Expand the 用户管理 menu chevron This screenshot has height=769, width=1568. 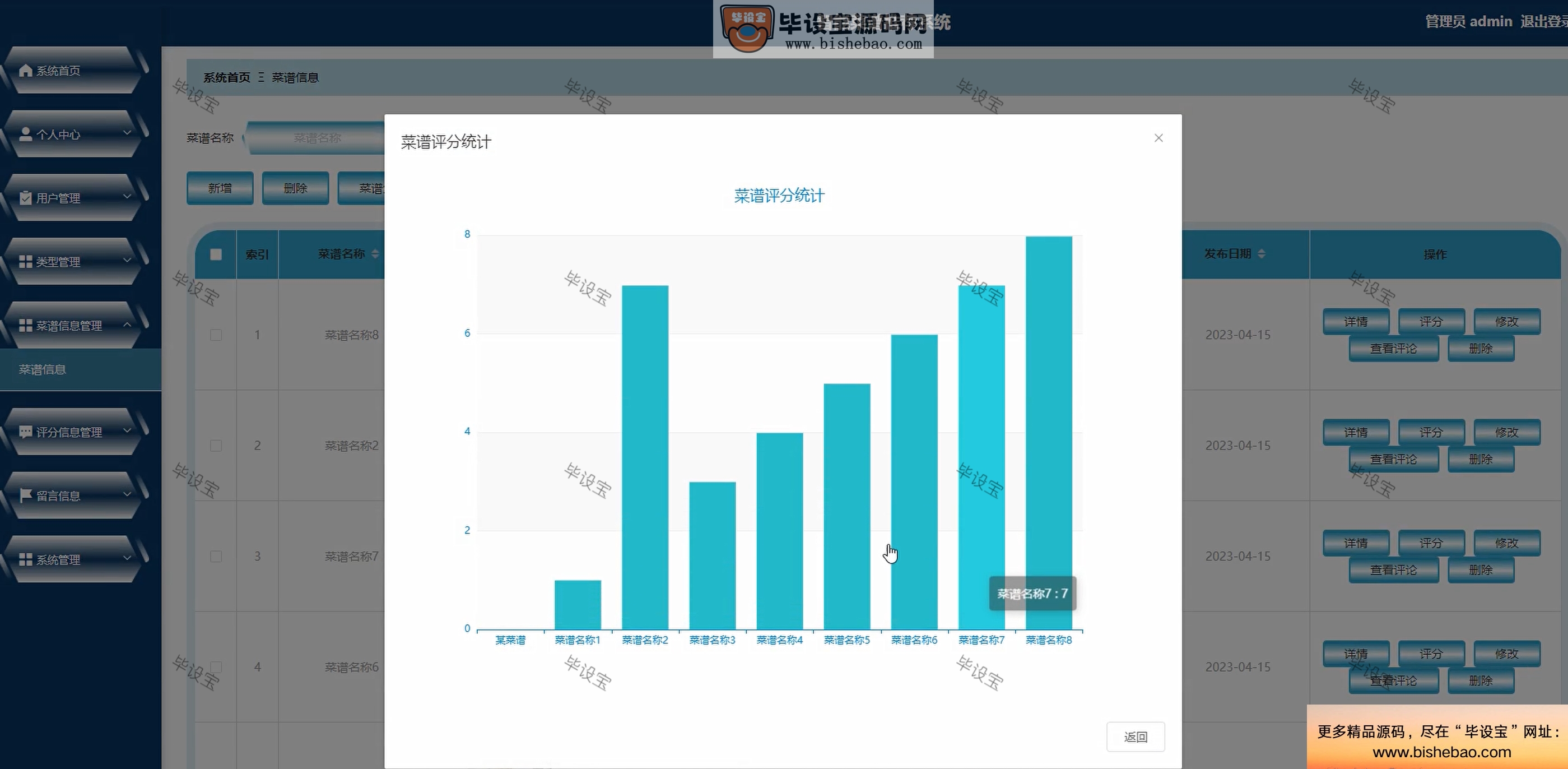(127, 197)
